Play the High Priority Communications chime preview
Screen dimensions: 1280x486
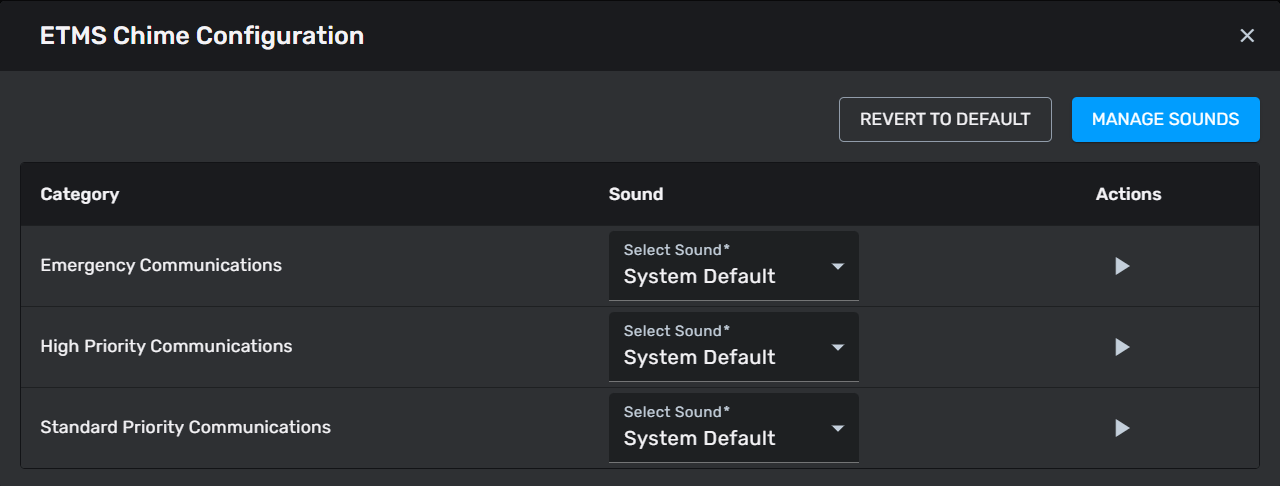click(x=1122, y=347)
